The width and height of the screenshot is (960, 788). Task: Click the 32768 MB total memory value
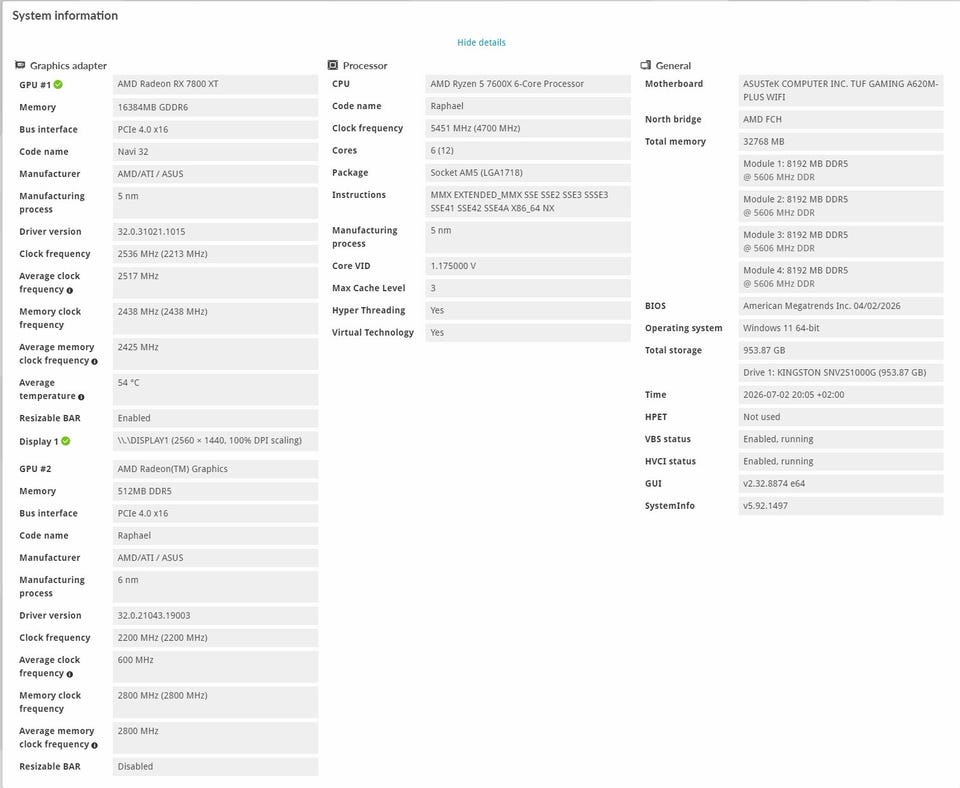841,141
